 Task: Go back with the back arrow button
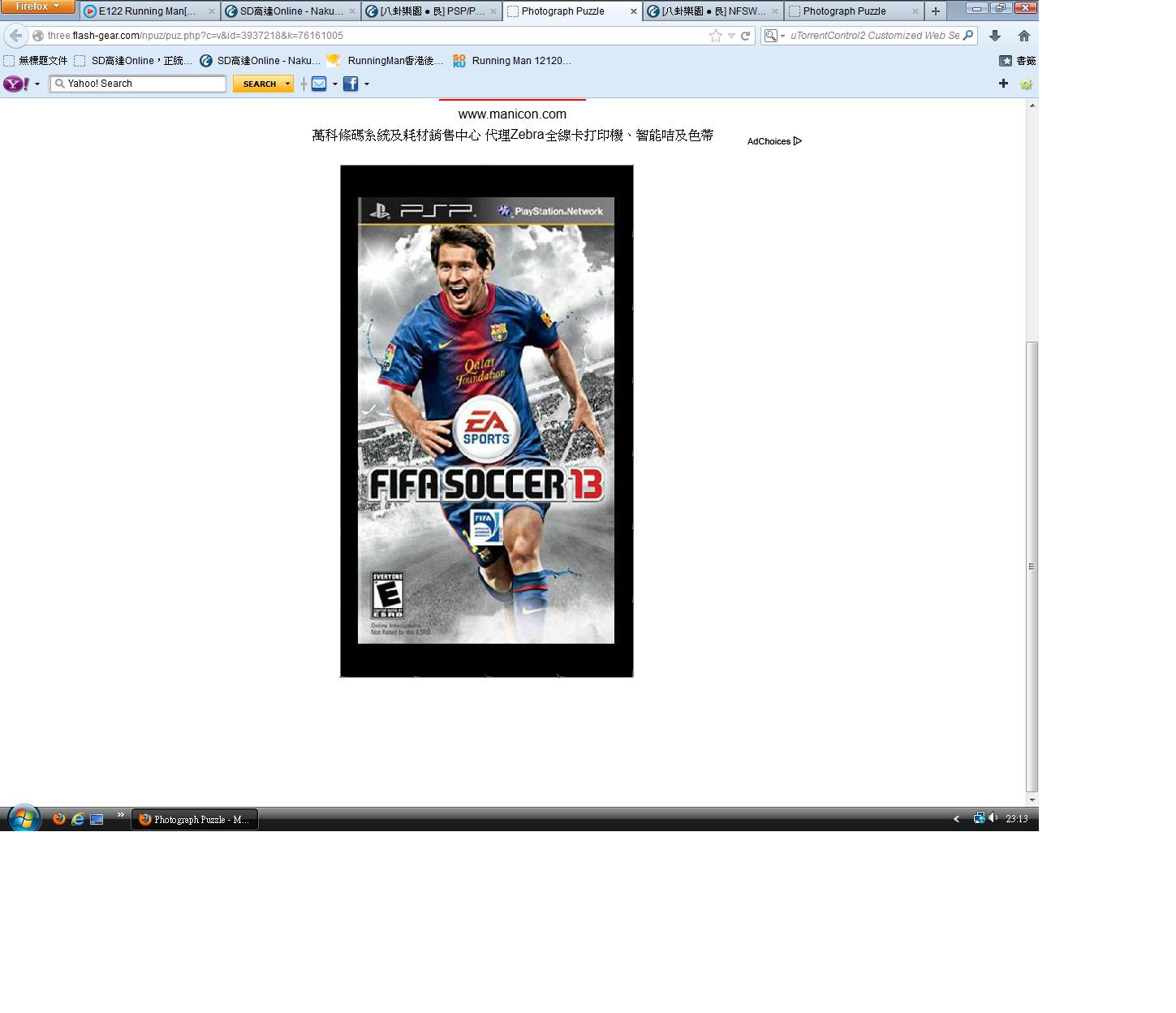click(16, 36)
